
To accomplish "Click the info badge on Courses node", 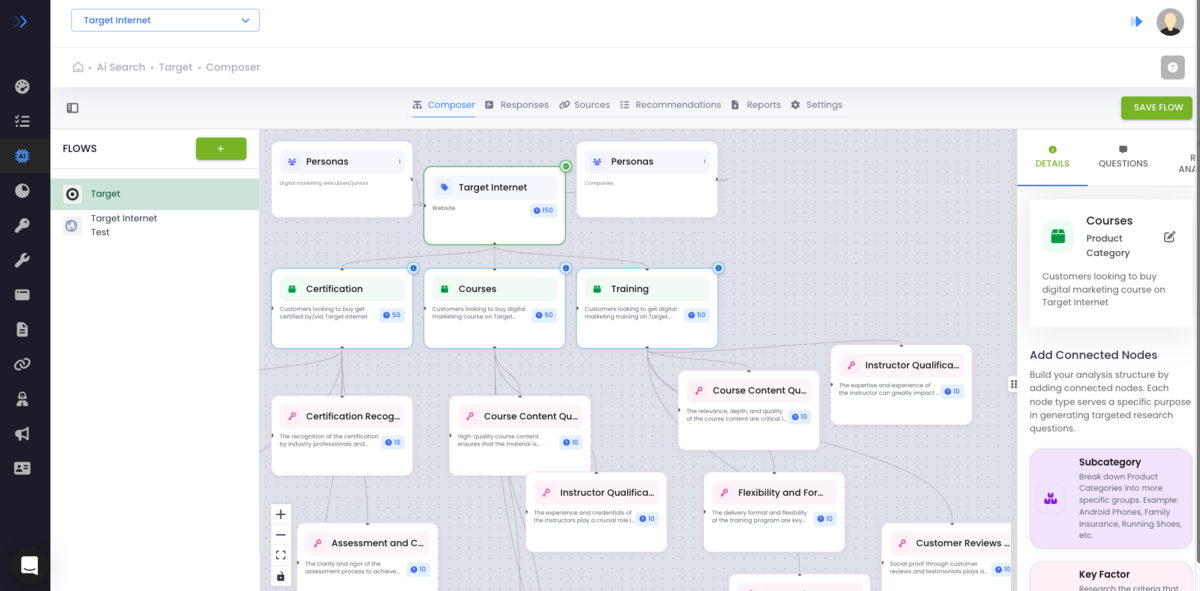I will point(565,268).
